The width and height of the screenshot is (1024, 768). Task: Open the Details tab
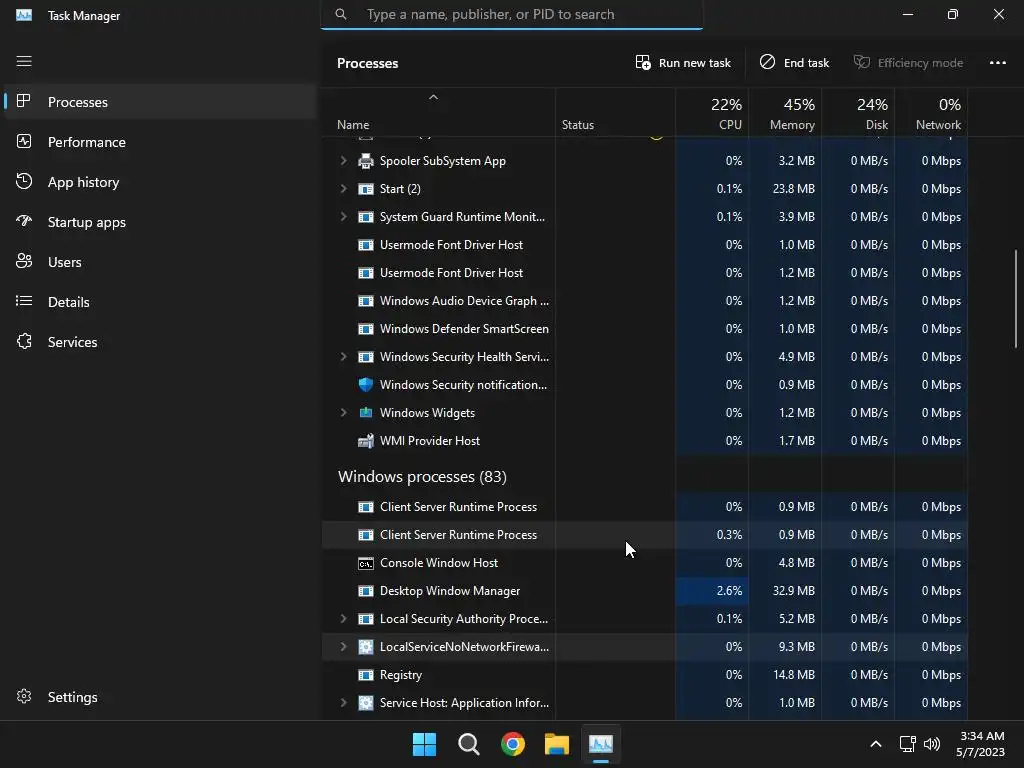point(160,302)
